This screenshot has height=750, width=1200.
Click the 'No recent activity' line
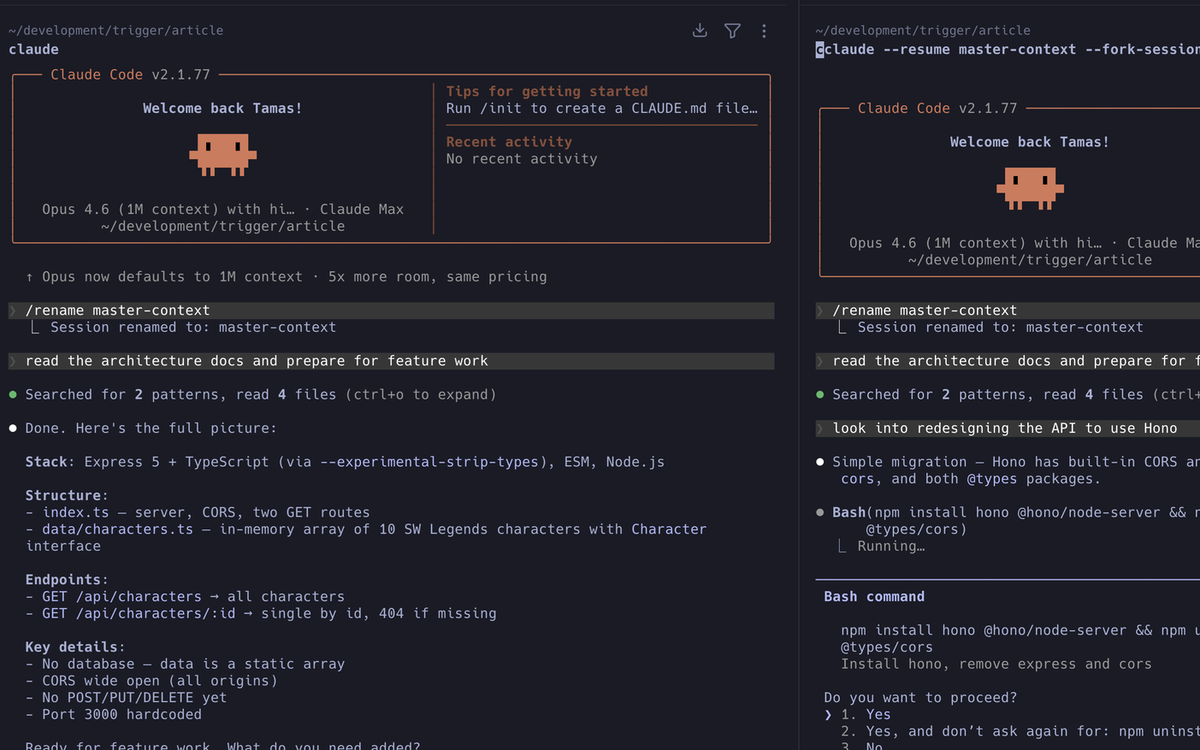pos(522,160)
